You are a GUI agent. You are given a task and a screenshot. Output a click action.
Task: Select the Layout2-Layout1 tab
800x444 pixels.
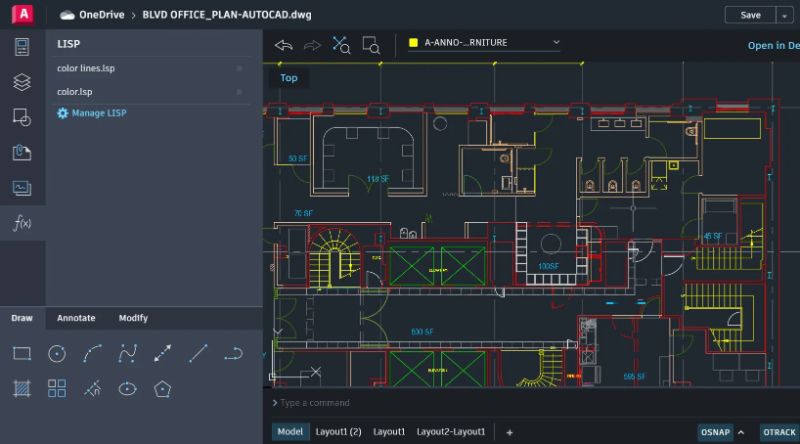pyautogui.click(x=451, y=432)
